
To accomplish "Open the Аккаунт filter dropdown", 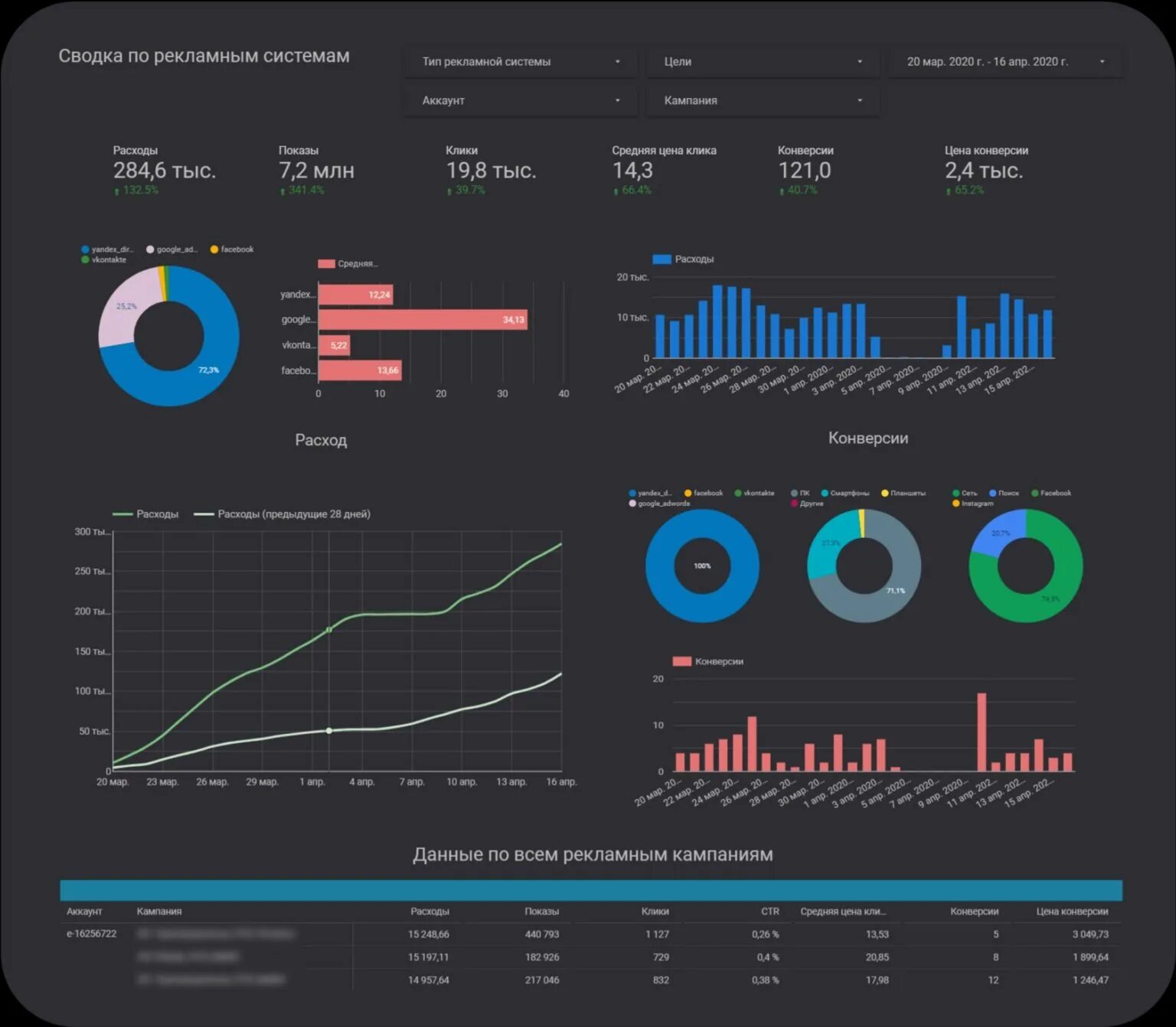I will [521, 100].
